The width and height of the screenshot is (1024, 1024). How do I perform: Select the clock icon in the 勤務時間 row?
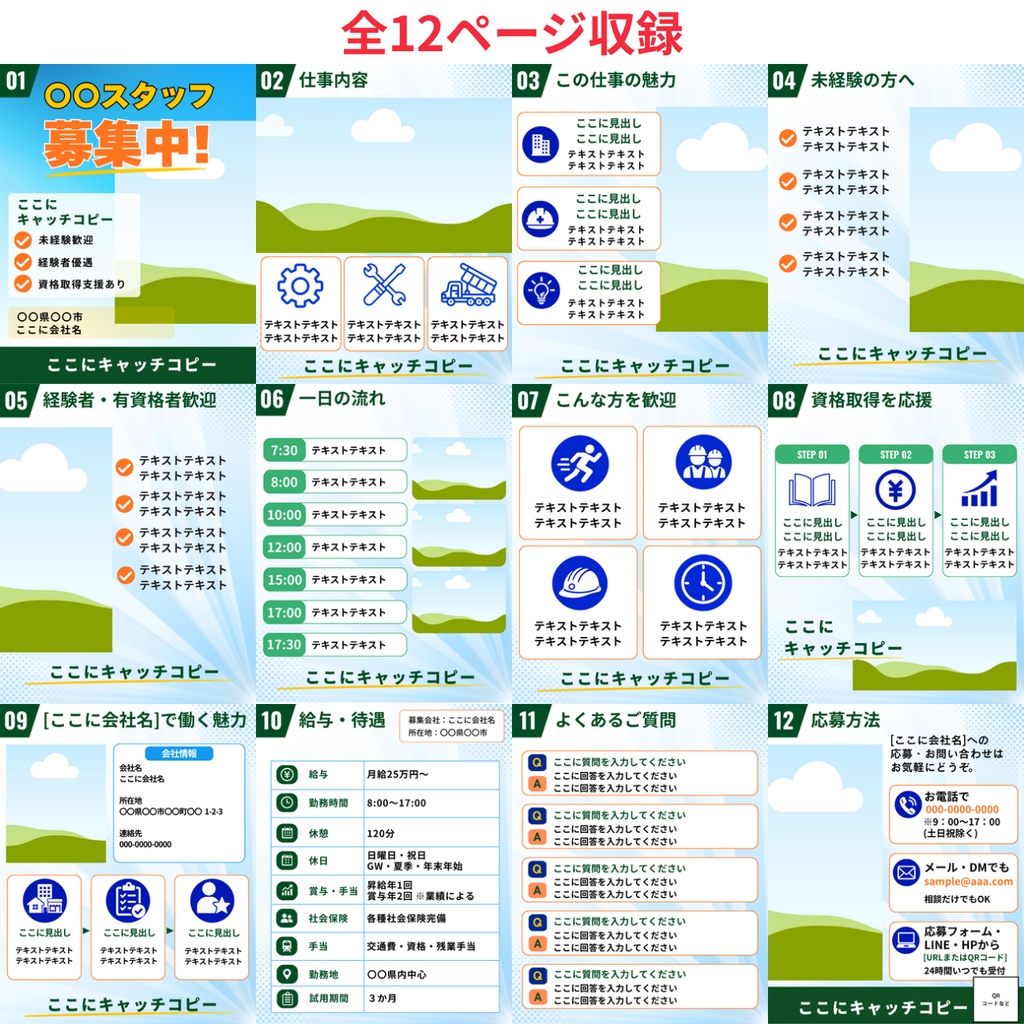click(287, 803)
